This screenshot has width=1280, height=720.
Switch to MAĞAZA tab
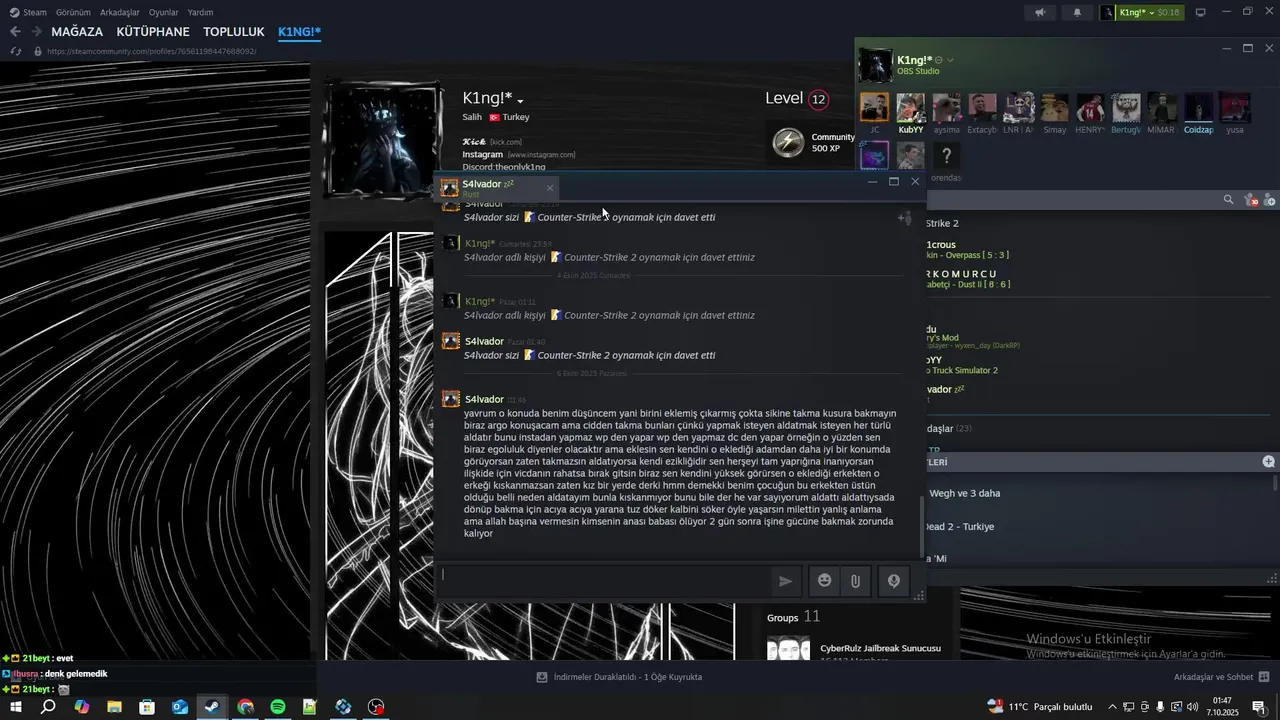coord(78,32)
